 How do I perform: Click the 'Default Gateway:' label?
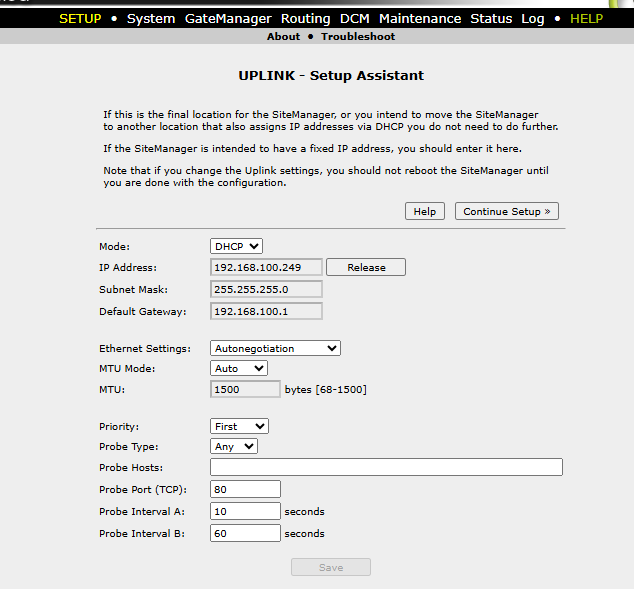pos(143,312)
